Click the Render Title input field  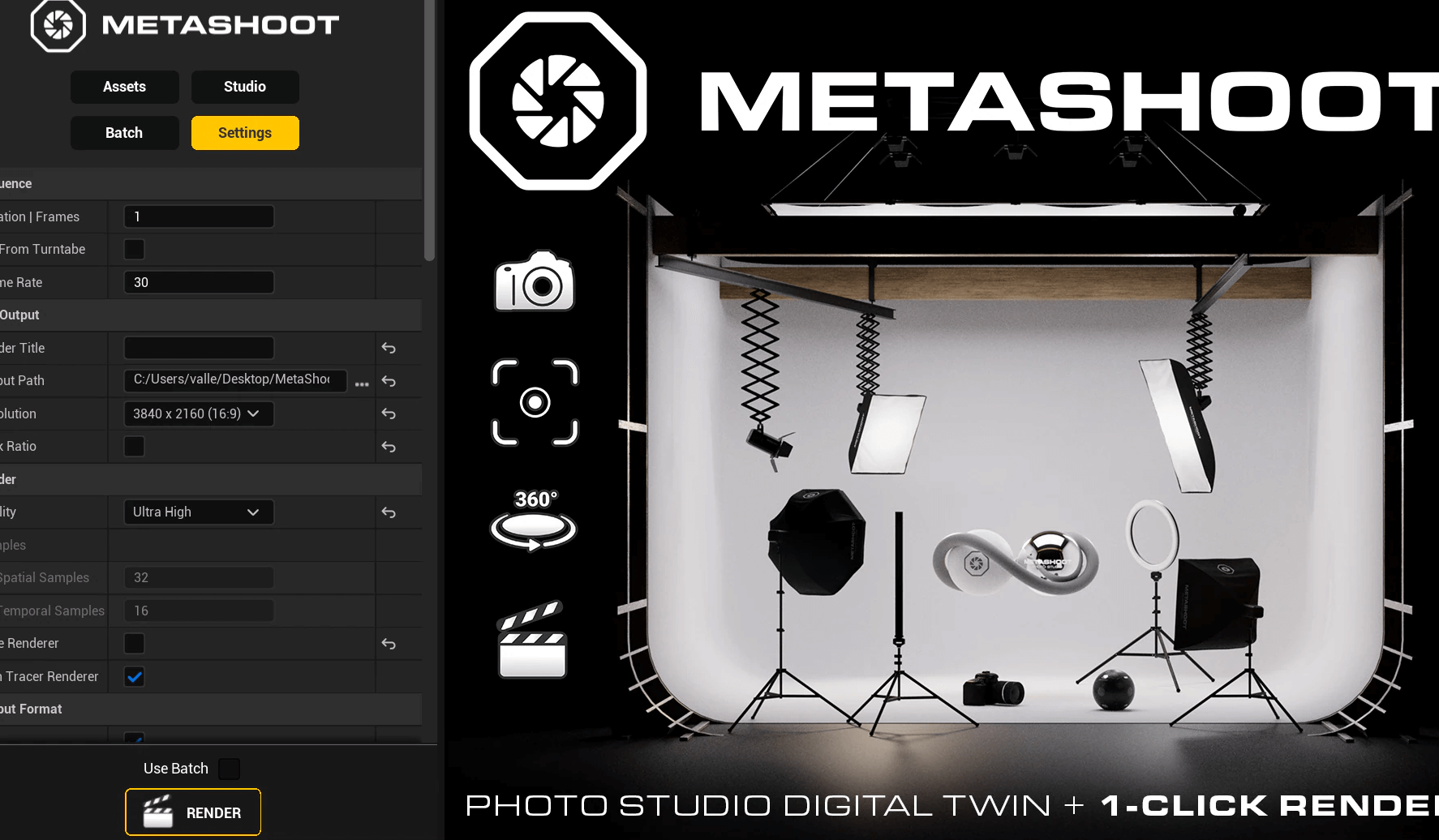pyautogui.click(x=199, y=348)
